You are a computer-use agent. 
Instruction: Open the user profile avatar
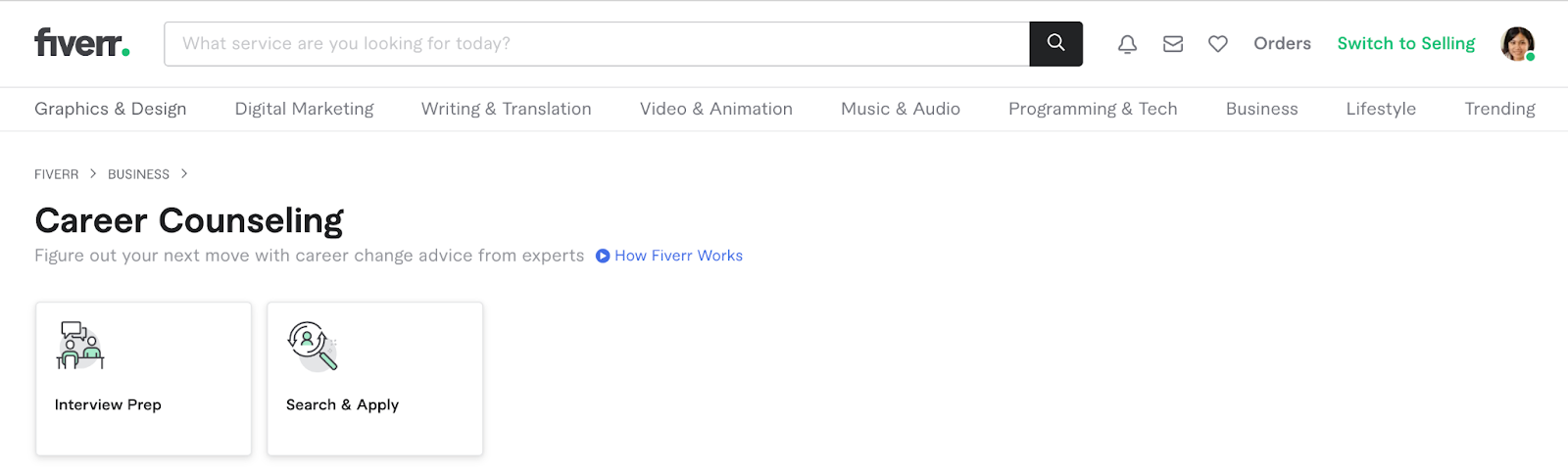click(x=1517, y=44)
